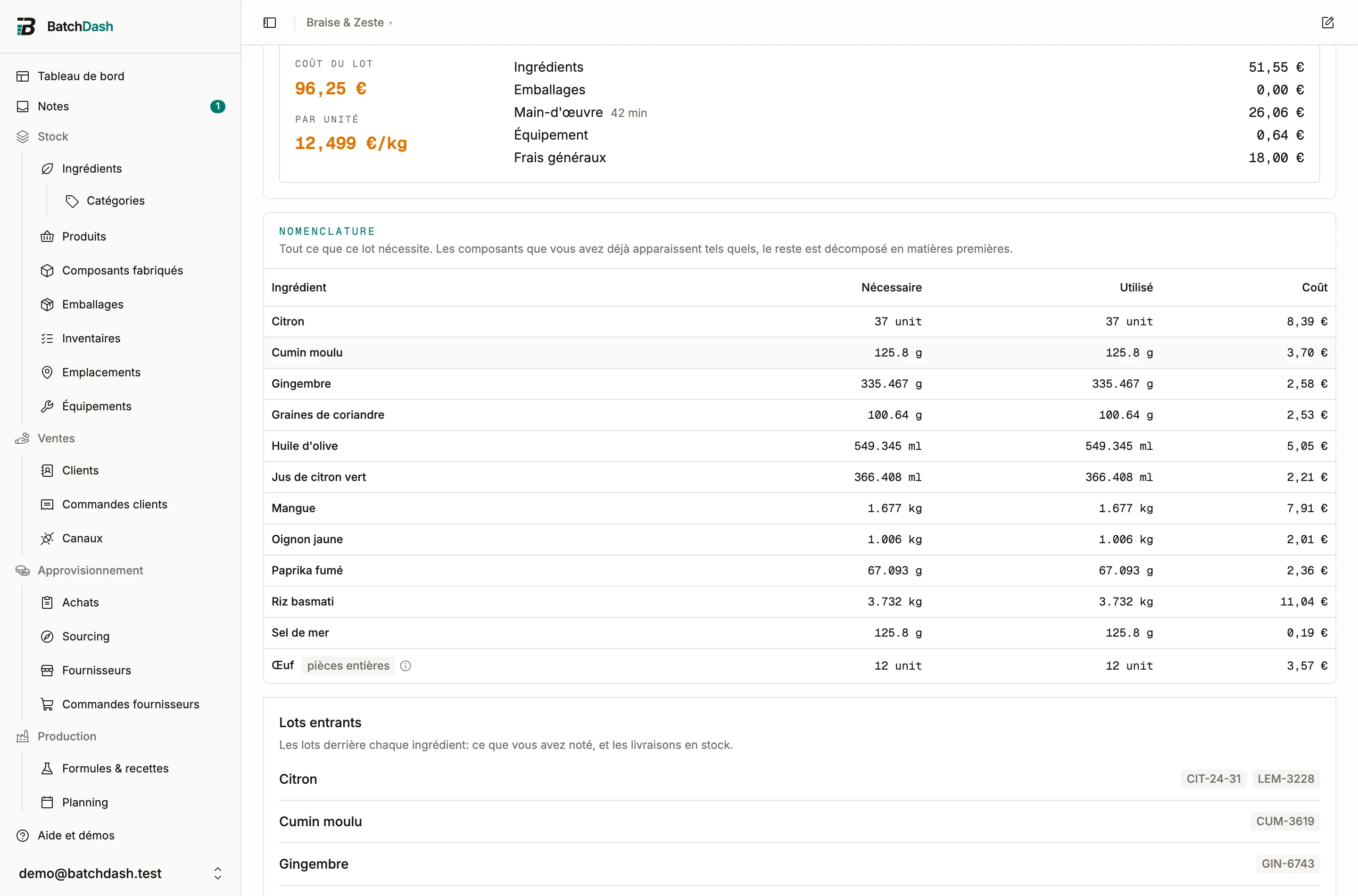This screenshot has height=896, width=1358.
Task: Click the Ingrédients leaf icon
Action: tap(48, 168)
